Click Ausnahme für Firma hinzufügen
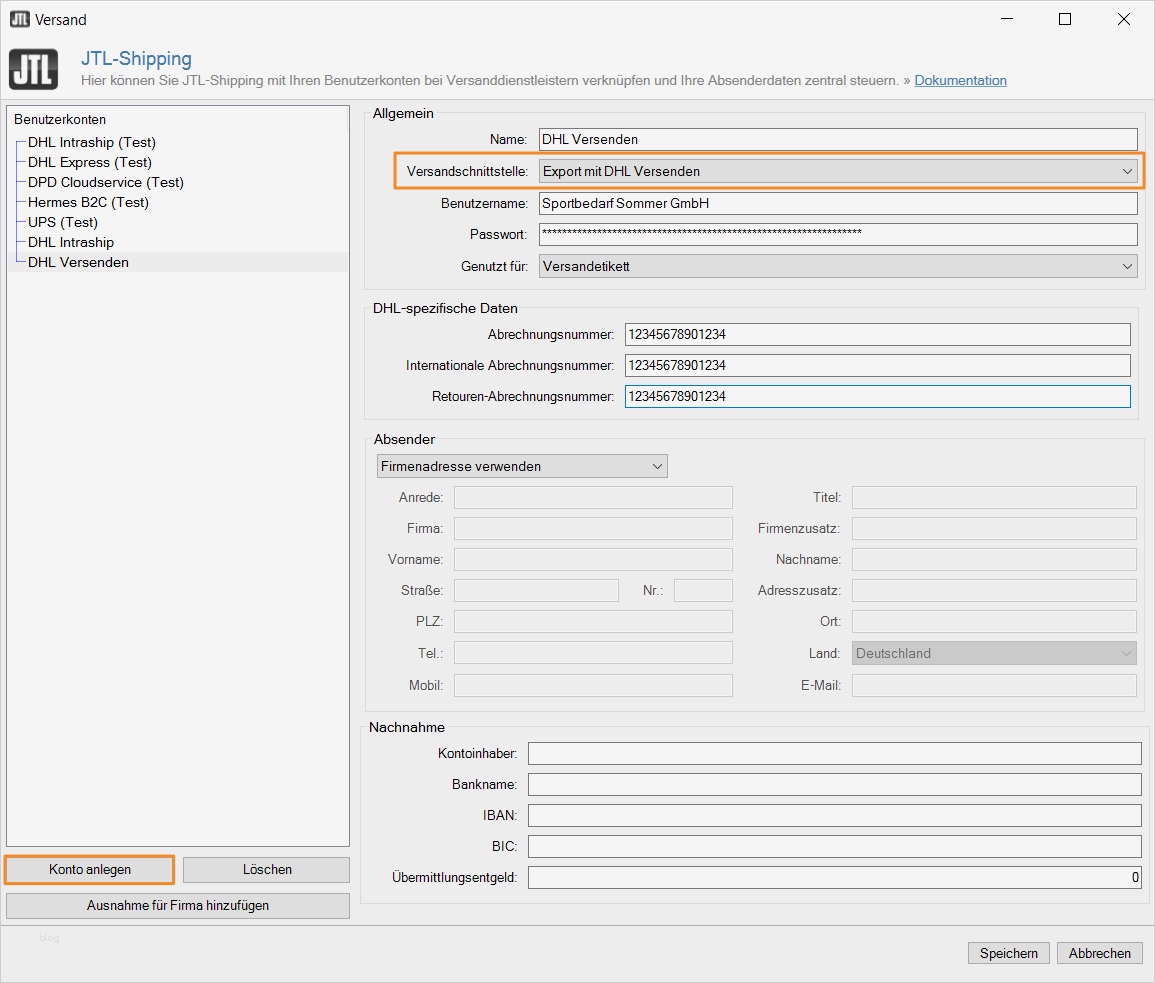 [178, 906]
